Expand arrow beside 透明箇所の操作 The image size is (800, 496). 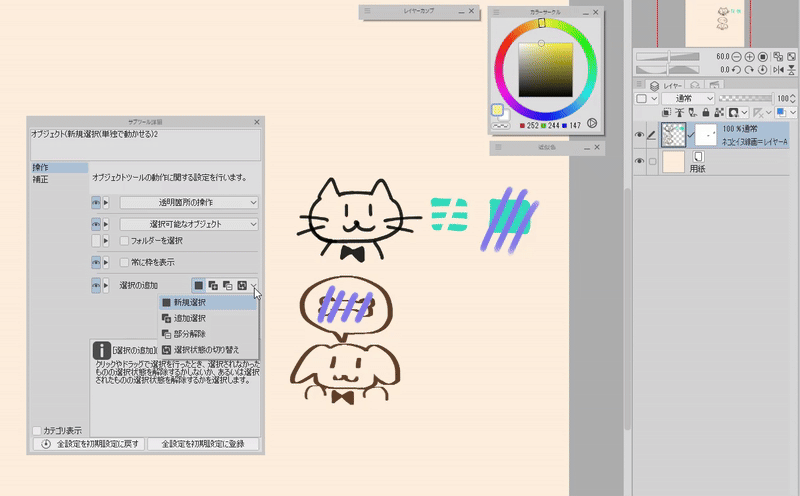point(106,203)
